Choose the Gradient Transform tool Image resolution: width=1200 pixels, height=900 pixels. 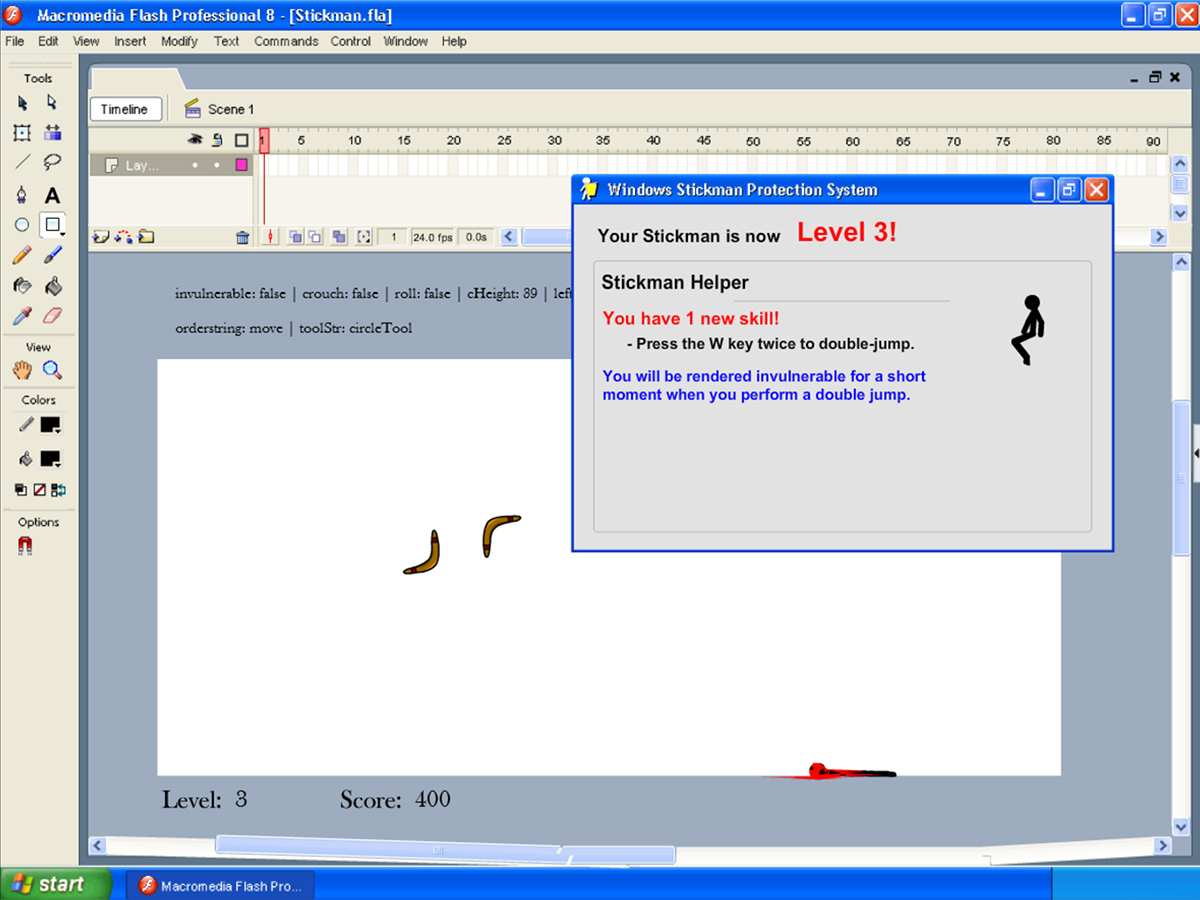click(x=53, y=132)
